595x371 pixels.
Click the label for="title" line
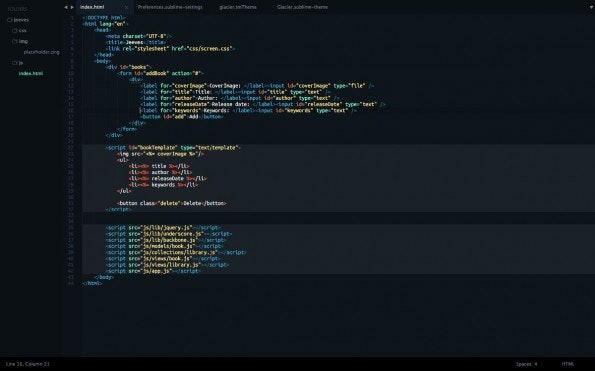236,92
